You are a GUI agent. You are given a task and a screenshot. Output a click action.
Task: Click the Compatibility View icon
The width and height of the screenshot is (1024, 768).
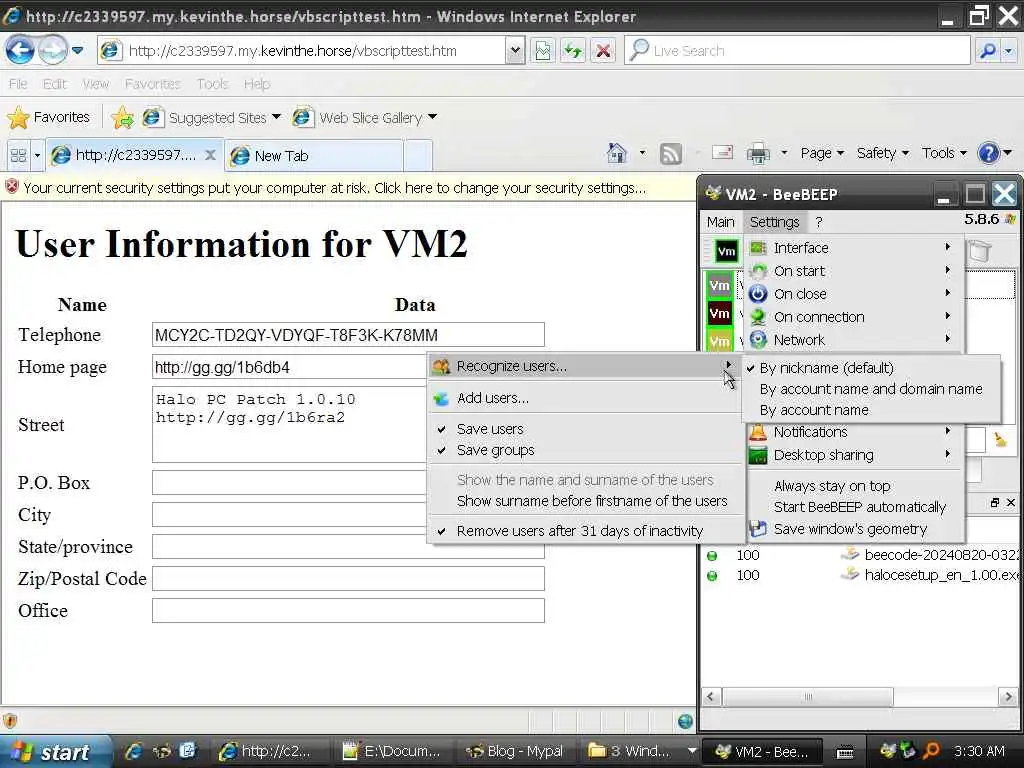[x=543, y=50]
